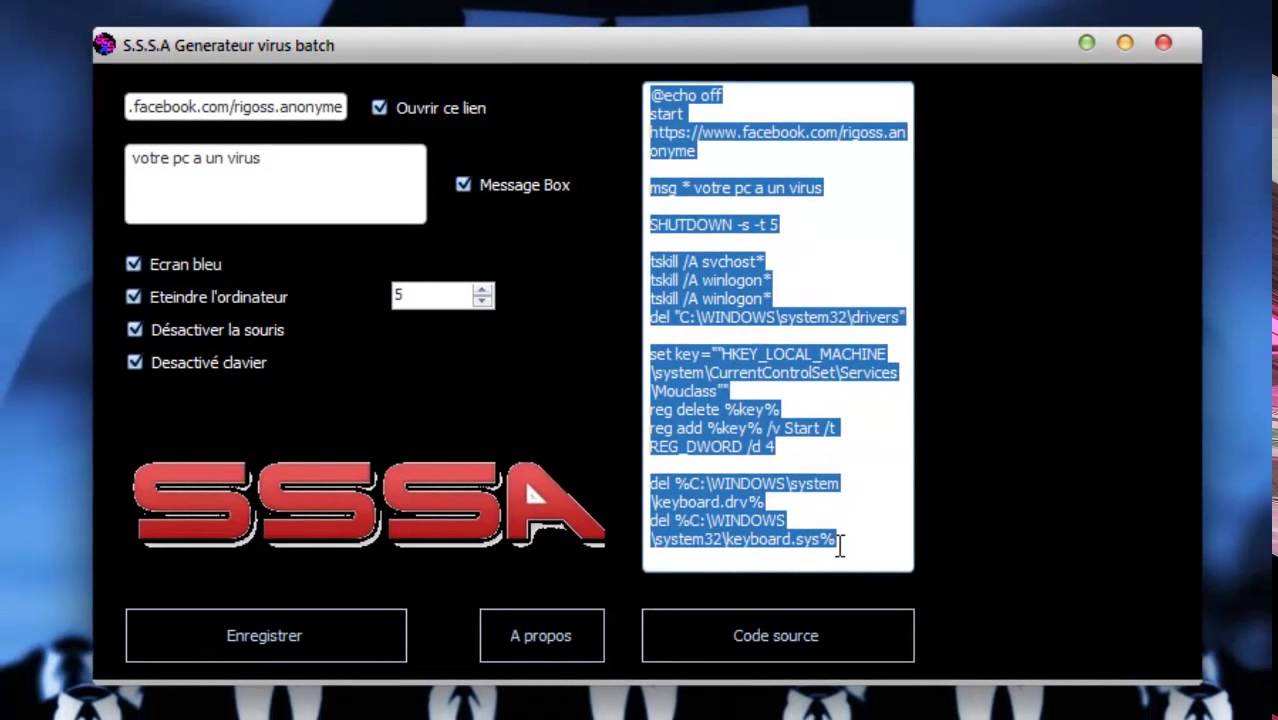1278x720 pixels.
Task: Click the message text box
Action: 275,184
